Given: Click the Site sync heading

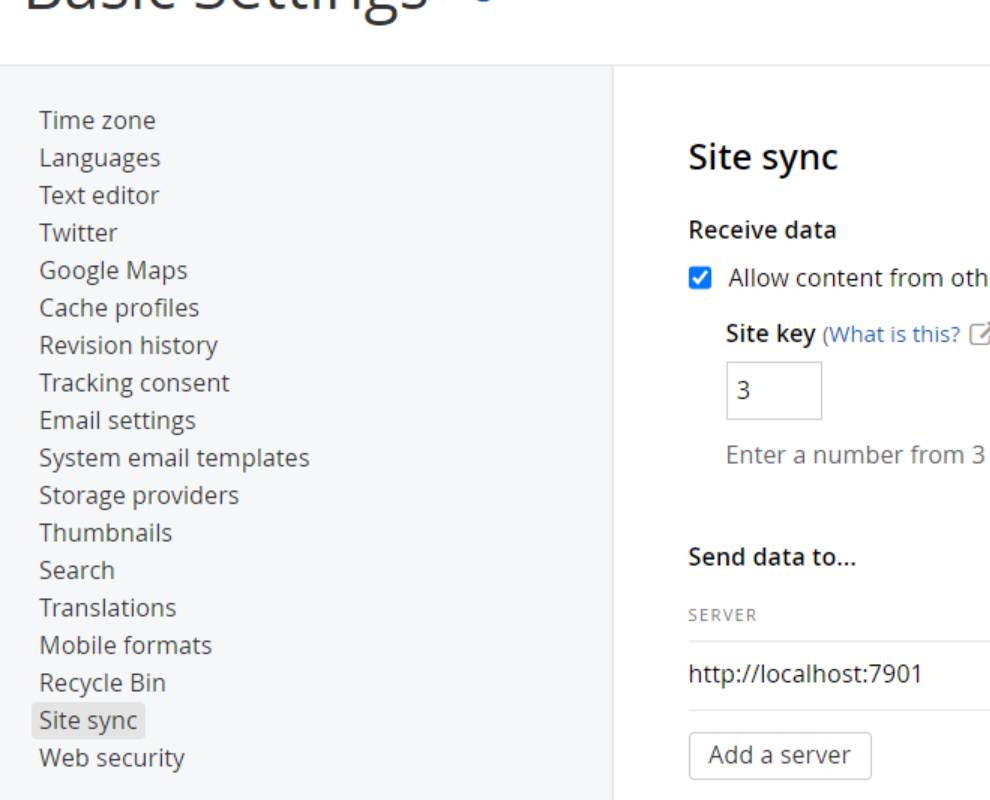Looking at the screenshot, I should [x=763, y=157].
